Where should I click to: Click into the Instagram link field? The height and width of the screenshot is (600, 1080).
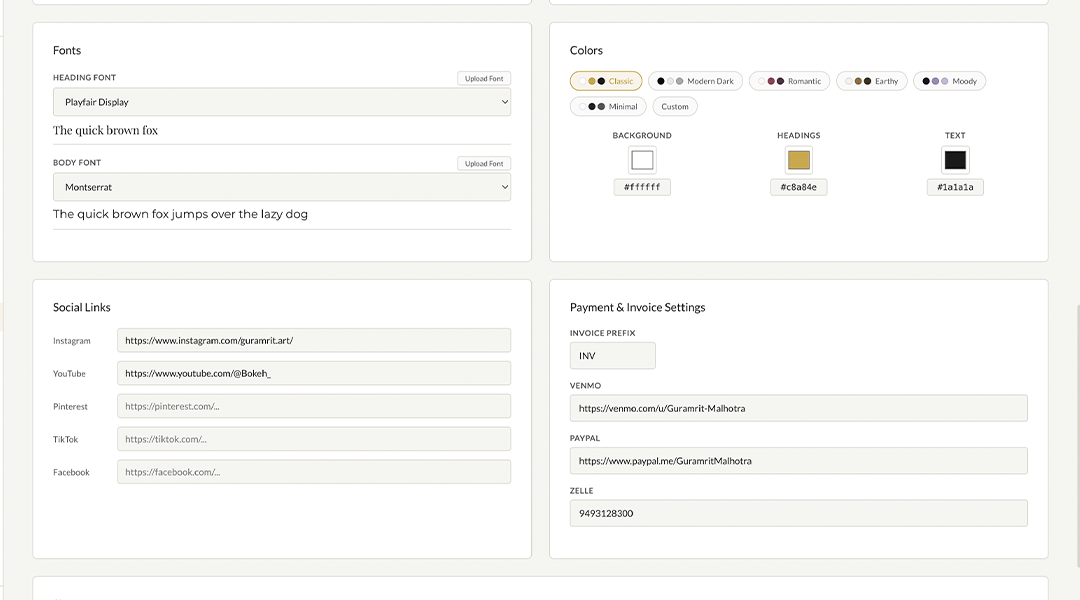coord(314,340)
